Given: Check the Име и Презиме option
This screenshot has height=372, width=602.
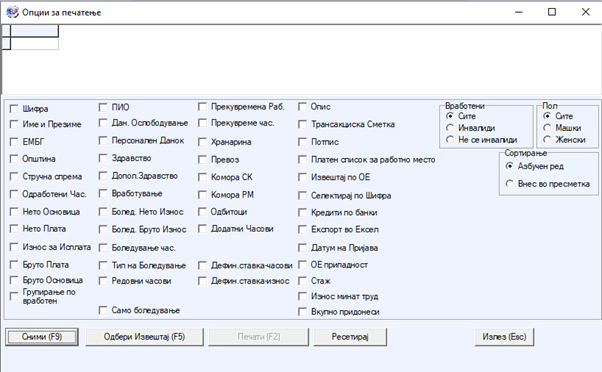Looking at the screenshot, I should (14, 124).
